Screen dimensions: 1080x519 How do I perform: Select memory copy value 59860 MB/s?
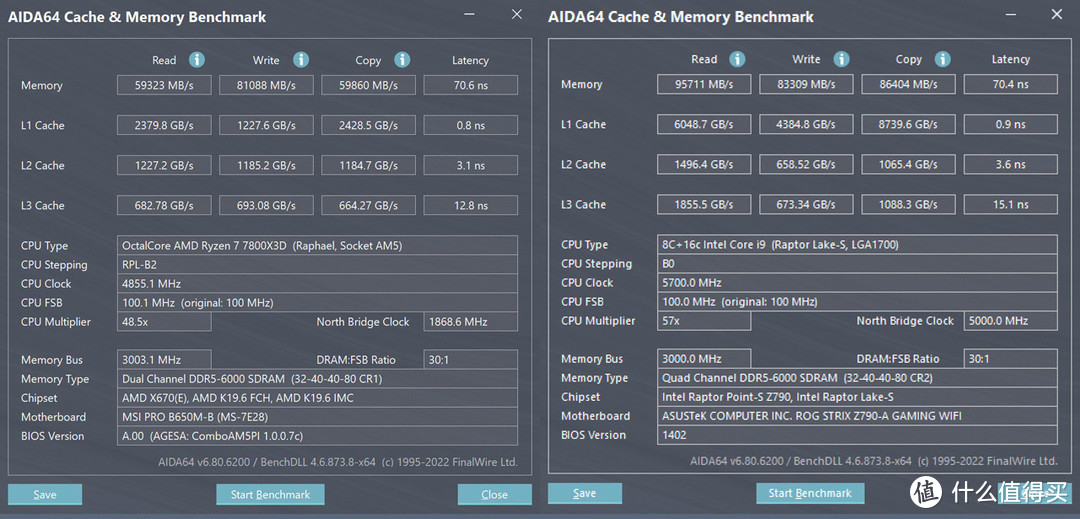pos(368,85)
